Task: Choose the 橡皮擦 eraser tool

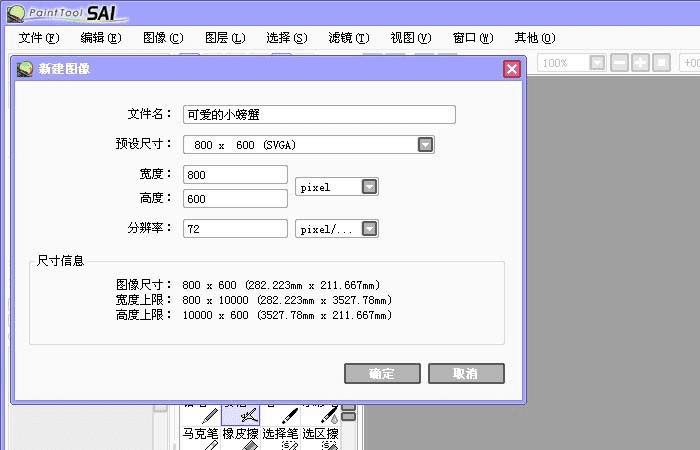Action: (240, 438)
